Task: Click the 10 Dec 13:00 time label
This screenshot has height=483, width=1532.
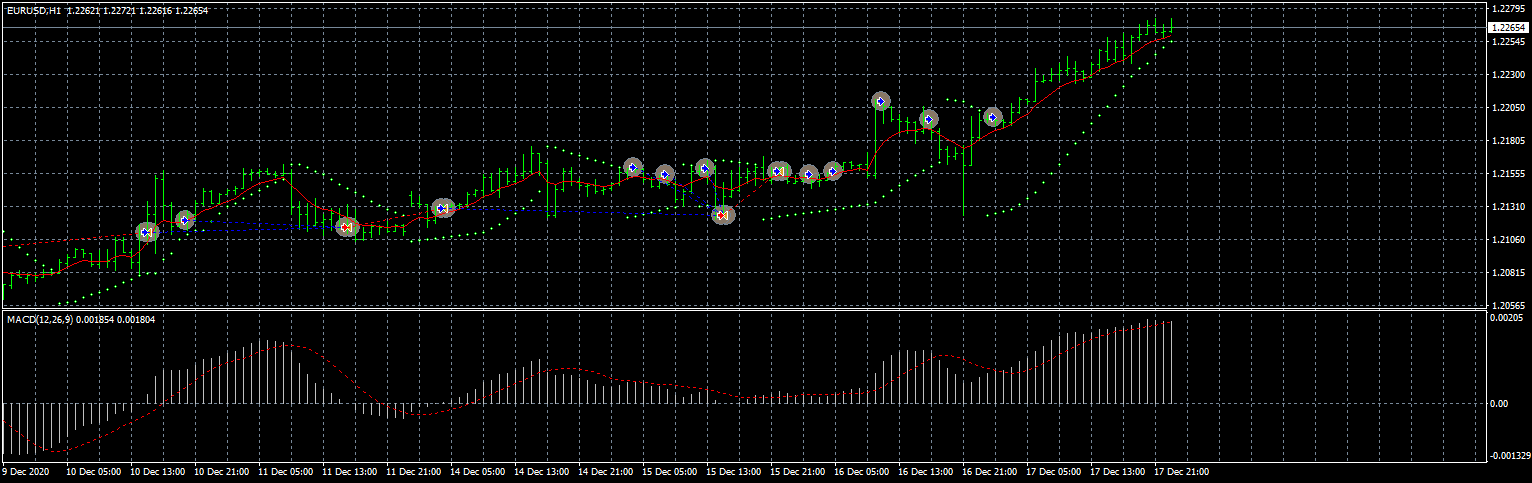Action: point(158,470)
